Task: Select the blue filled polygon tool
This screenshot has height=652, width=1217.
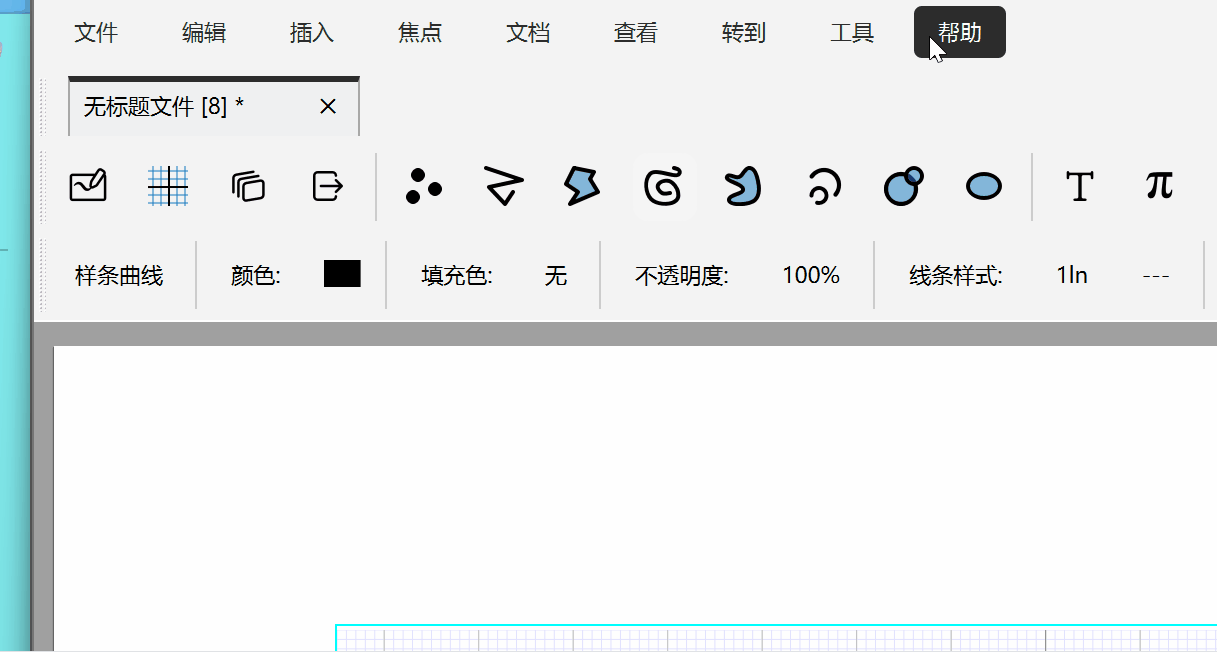Action: tap(582, 186)
